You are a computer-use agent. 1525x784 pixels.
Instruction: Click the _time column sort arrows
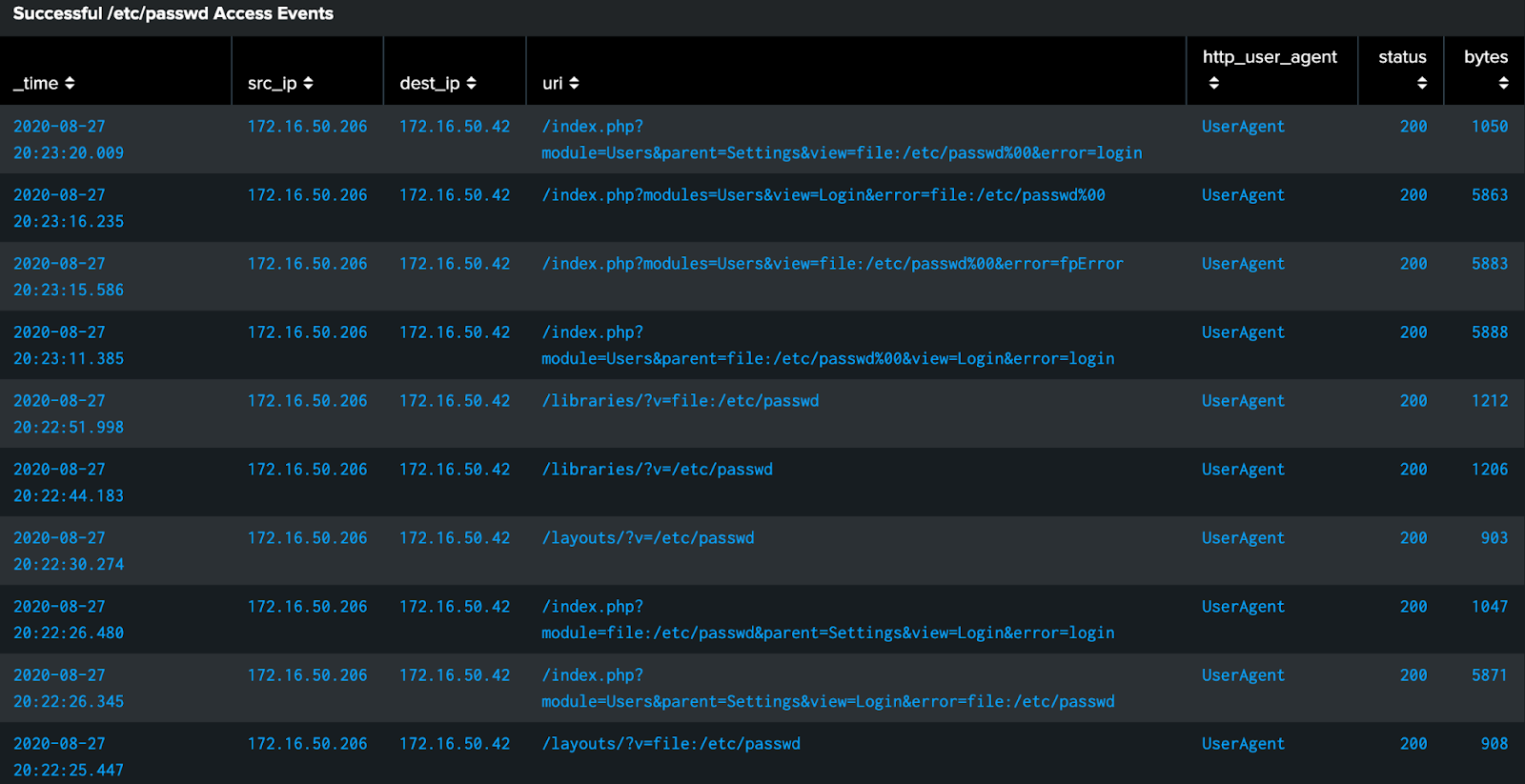pos(71,83)
